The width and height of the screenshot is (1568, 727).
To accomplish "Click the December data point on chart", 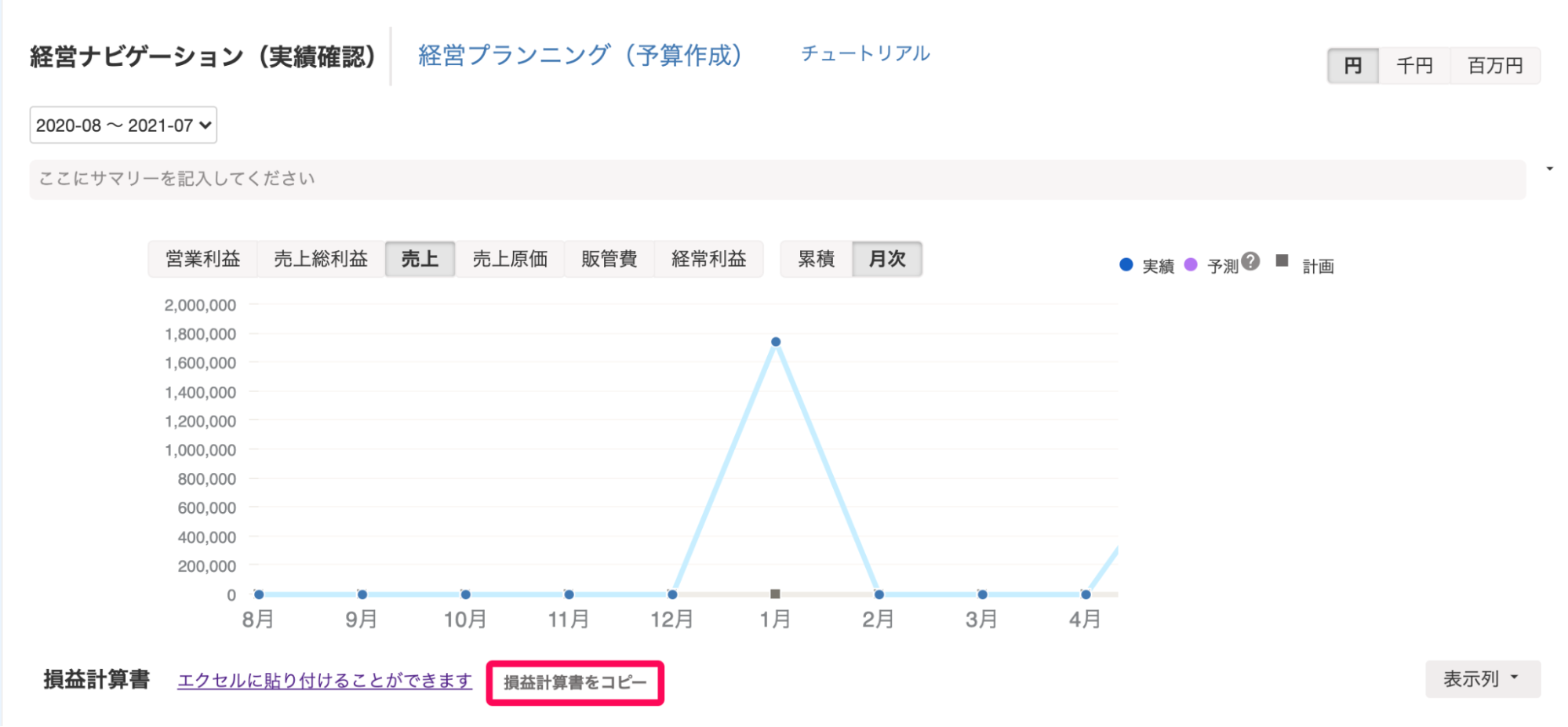I will point(672,594).
